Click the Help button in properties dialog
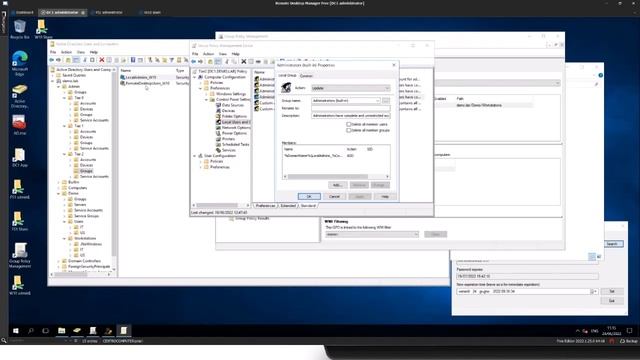Viewport: 640px width, 360px height. click(384, 197)
